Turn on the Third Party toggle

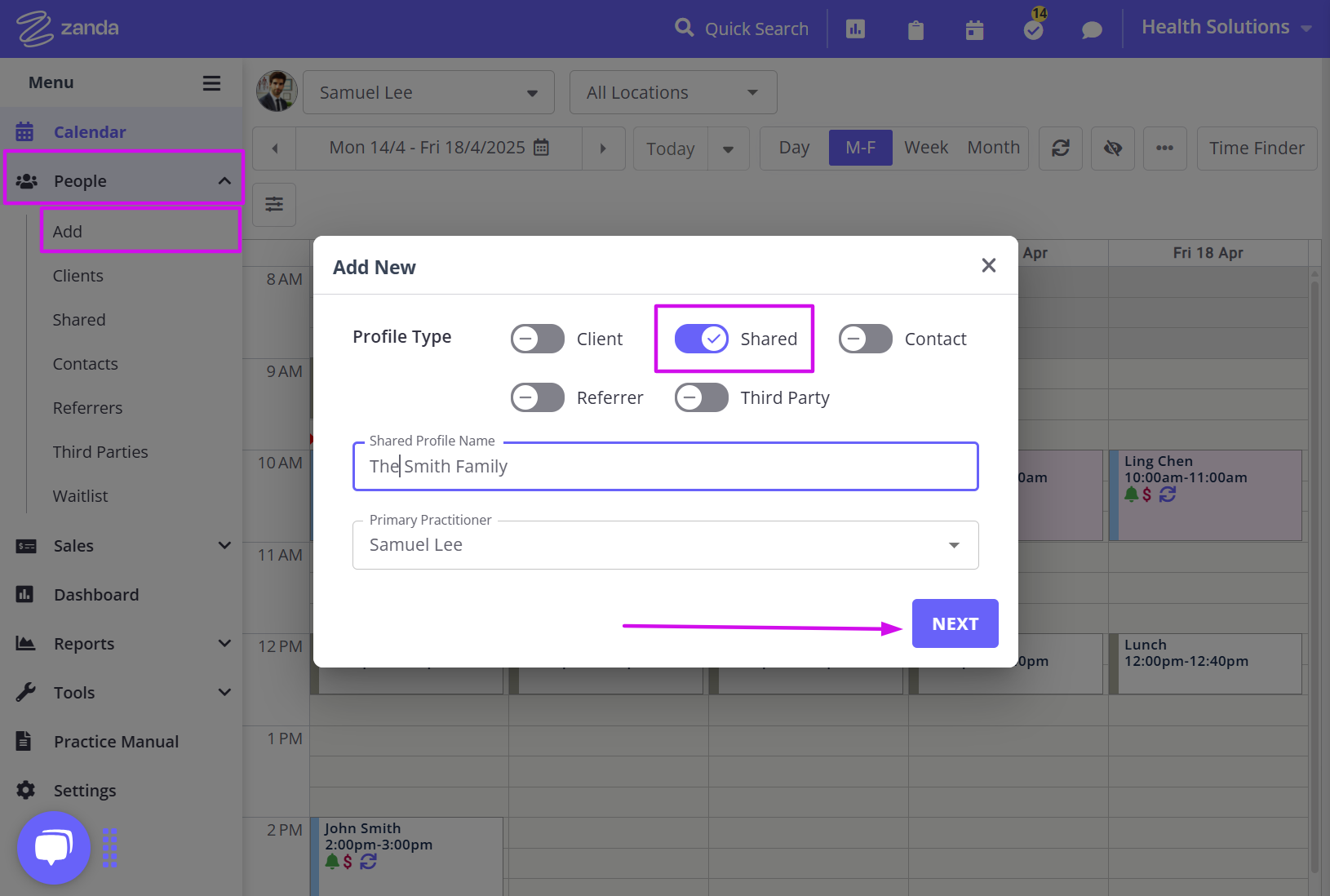pyautogui.click(x=701, y=397)
